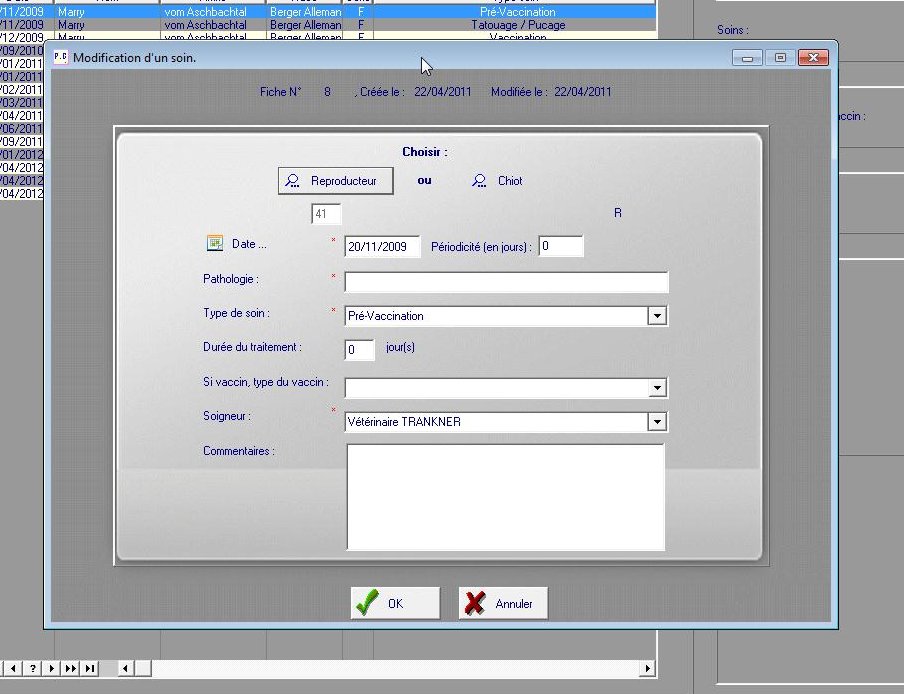Viewport: 904px width, 694px height.
Task: Jump to the last record button
Action: point(90,668)
